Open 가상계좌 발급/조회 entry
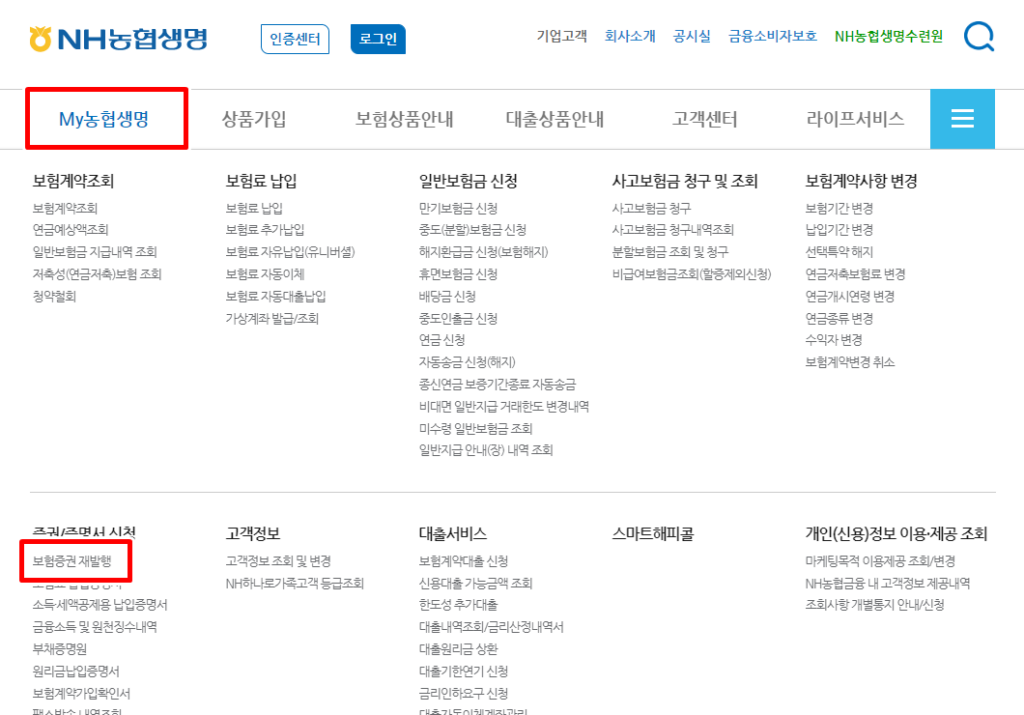Screen dimensions: 1024x715 272,319
